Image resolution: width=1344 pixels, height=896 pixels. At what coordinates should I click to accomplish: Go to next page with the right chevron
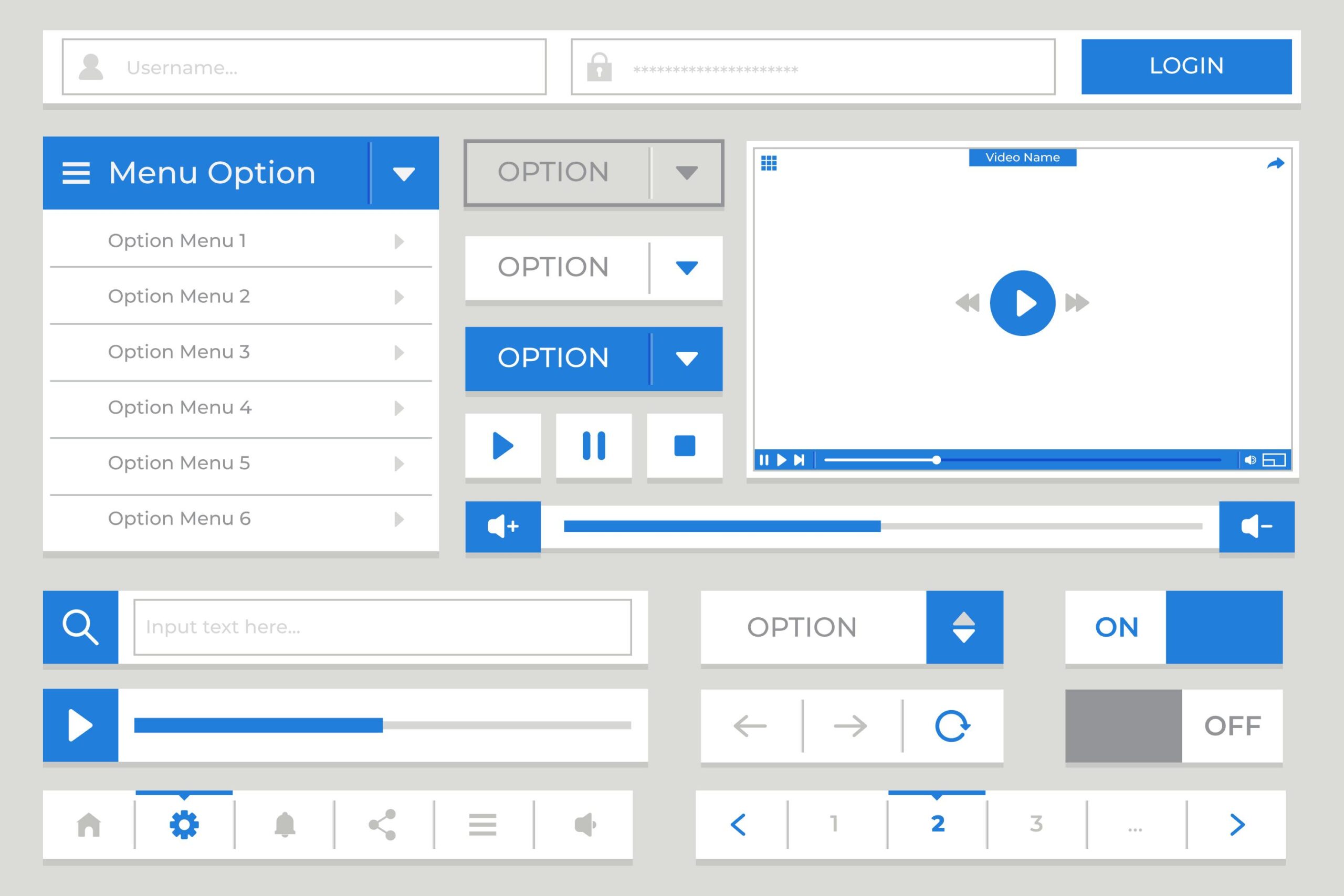pos(1237,825)
